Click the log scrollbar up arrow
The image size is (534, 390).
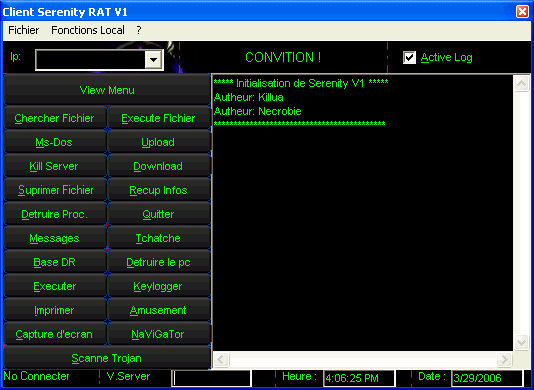(x=521, y=83)
